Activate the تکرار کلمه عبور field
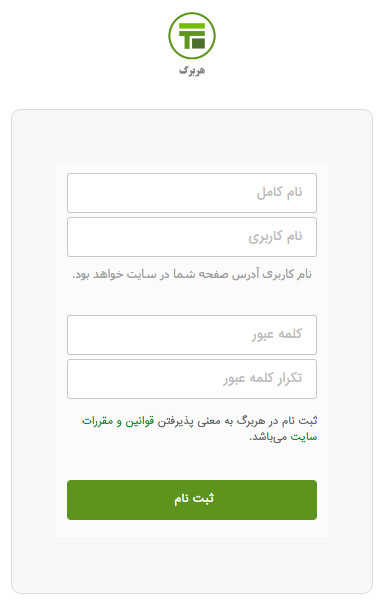Viewport: 386px width, 607px height. [x=192, y=379]
